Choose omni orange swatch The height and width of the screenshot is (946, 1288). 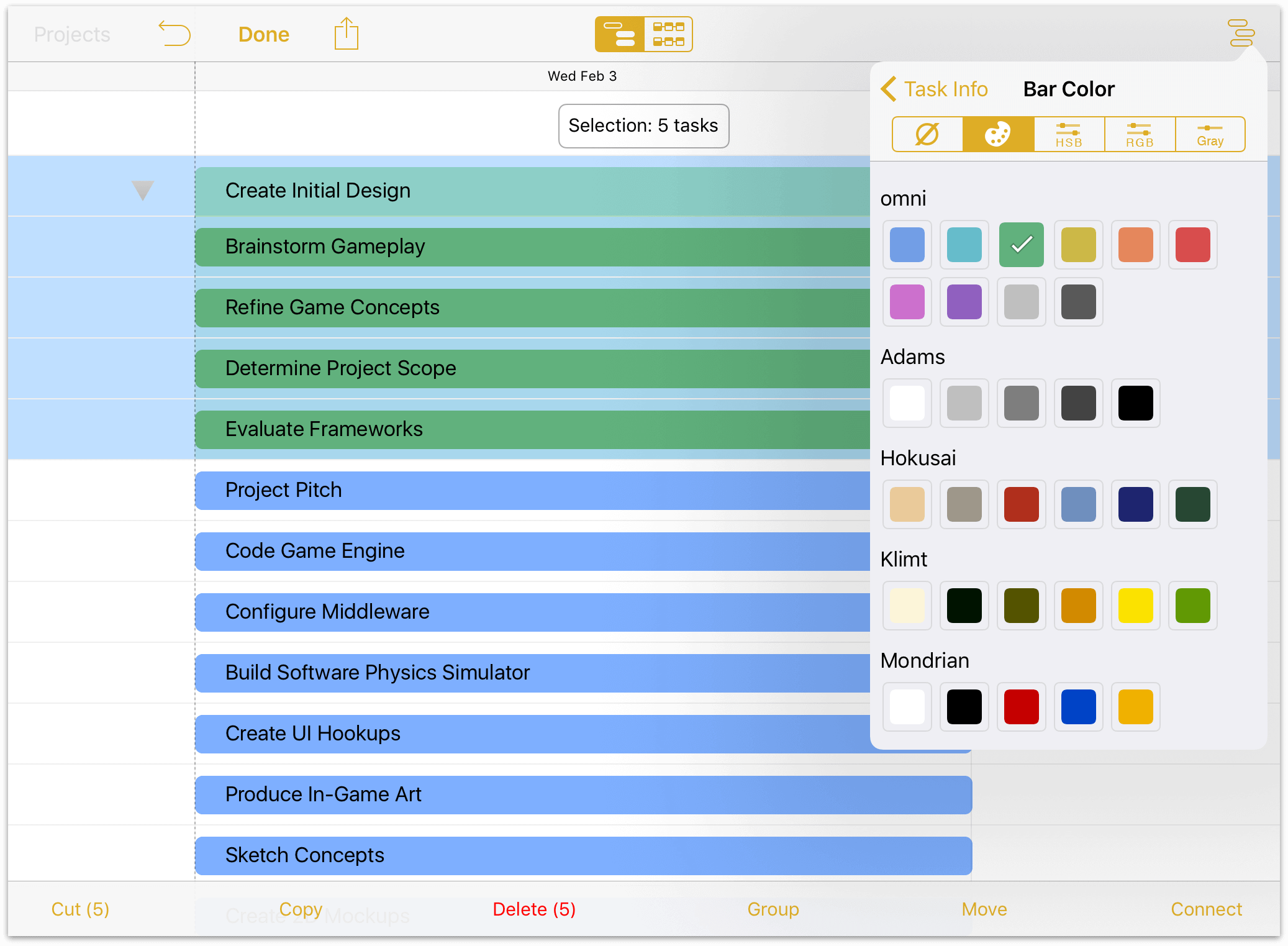click(x=1136, y=245)
